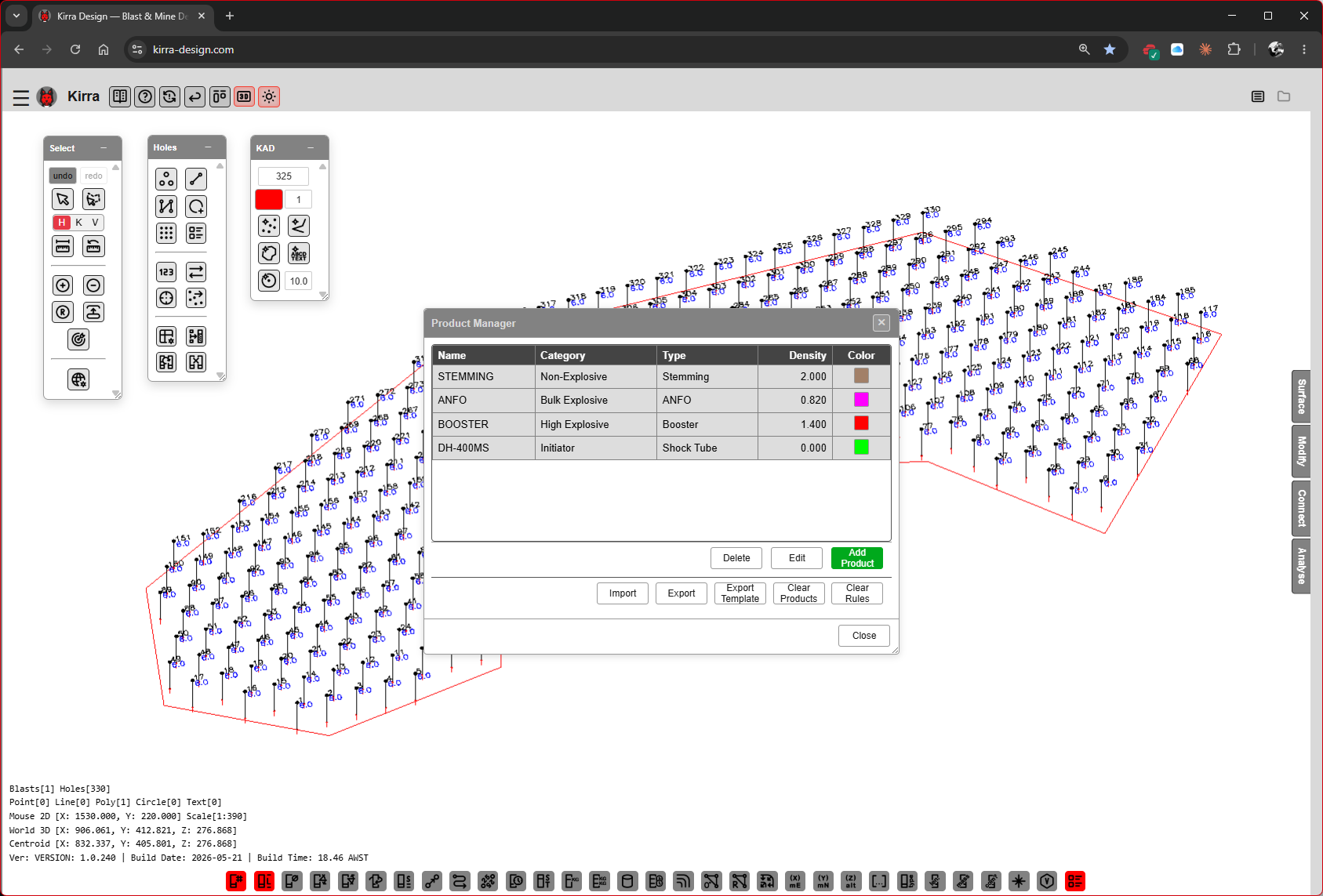Open the Kirra hamburger menu
This screenshot has height=896, width=1323.
(21, 97)
